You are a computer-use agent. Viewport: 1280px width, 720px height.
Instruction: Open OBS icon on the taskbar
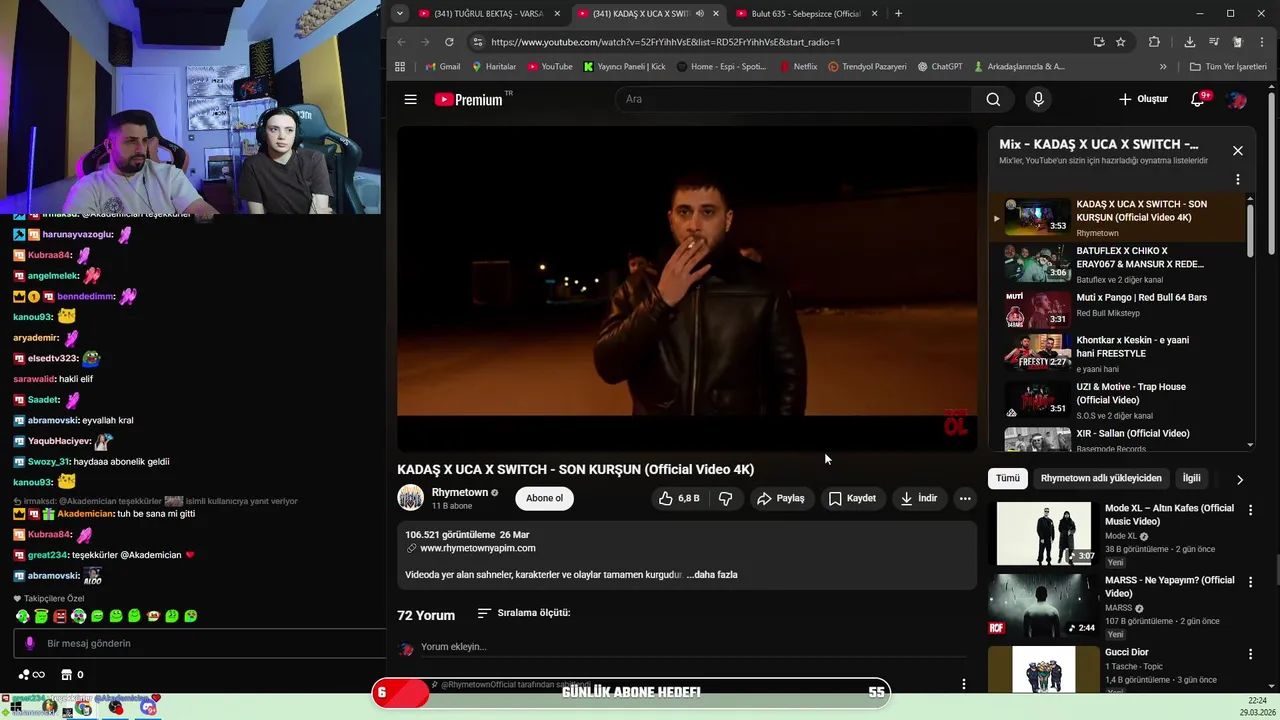pos(116,708)
